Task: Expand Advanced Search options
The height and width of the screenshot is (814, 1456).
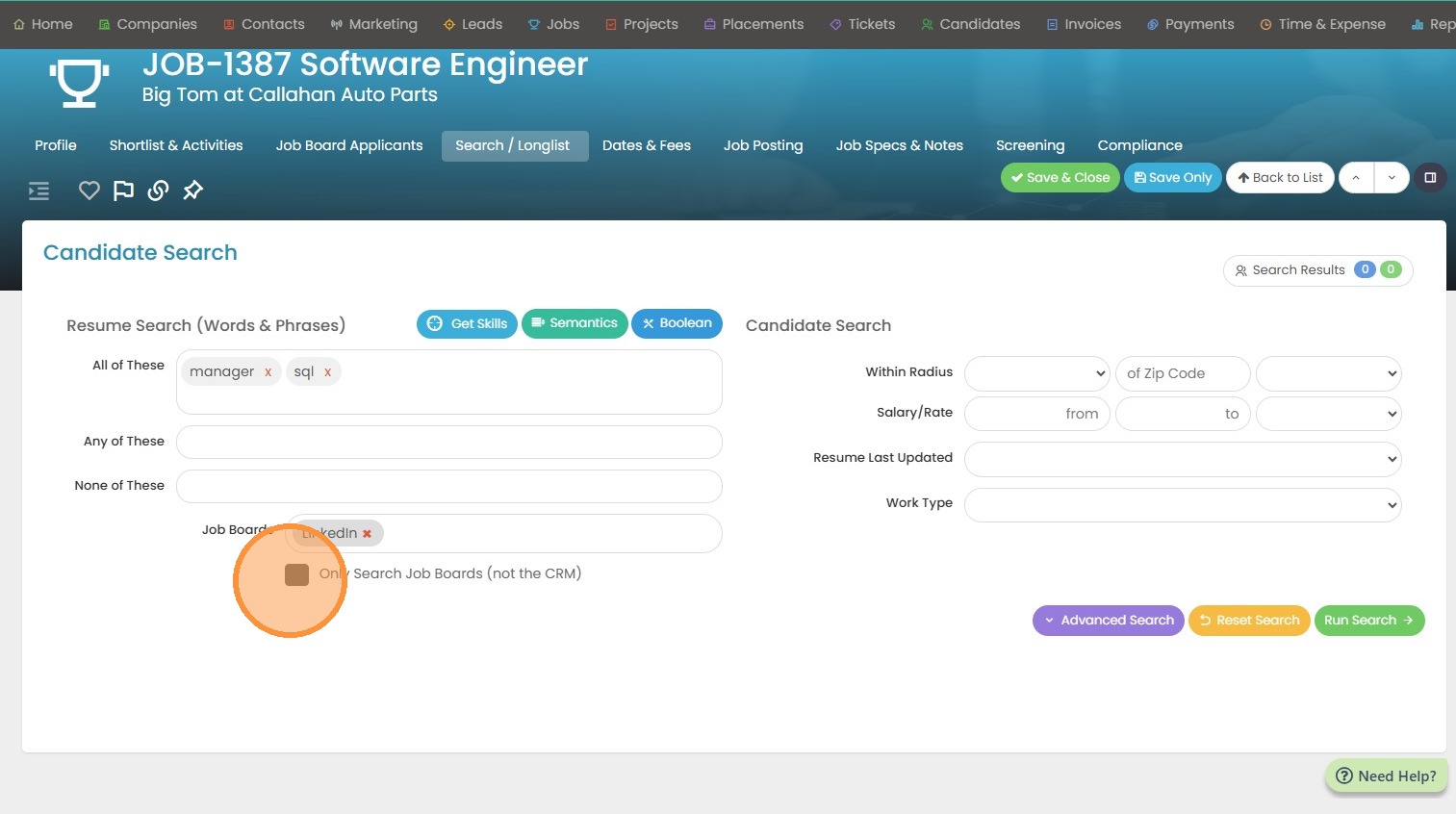Action: [1109, 621]
